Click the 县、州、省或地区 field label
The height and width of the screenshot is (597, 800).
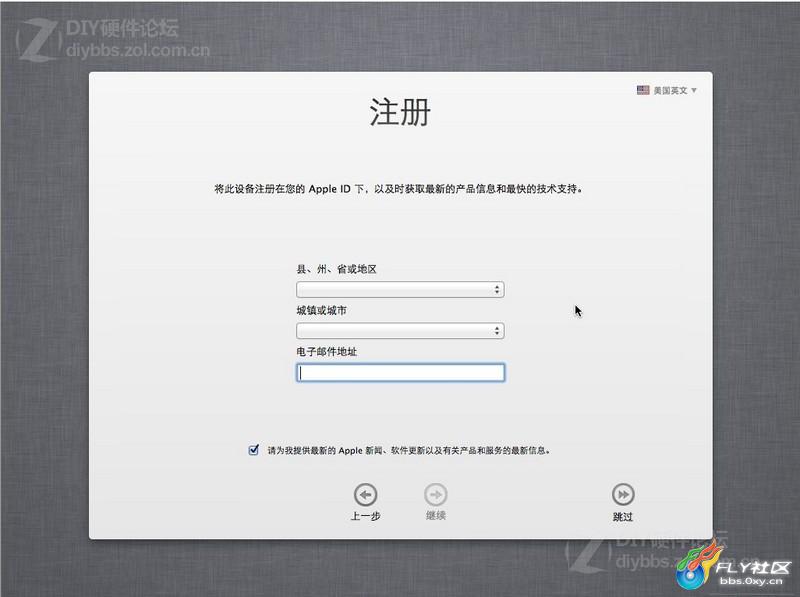(x=337, y=269)
